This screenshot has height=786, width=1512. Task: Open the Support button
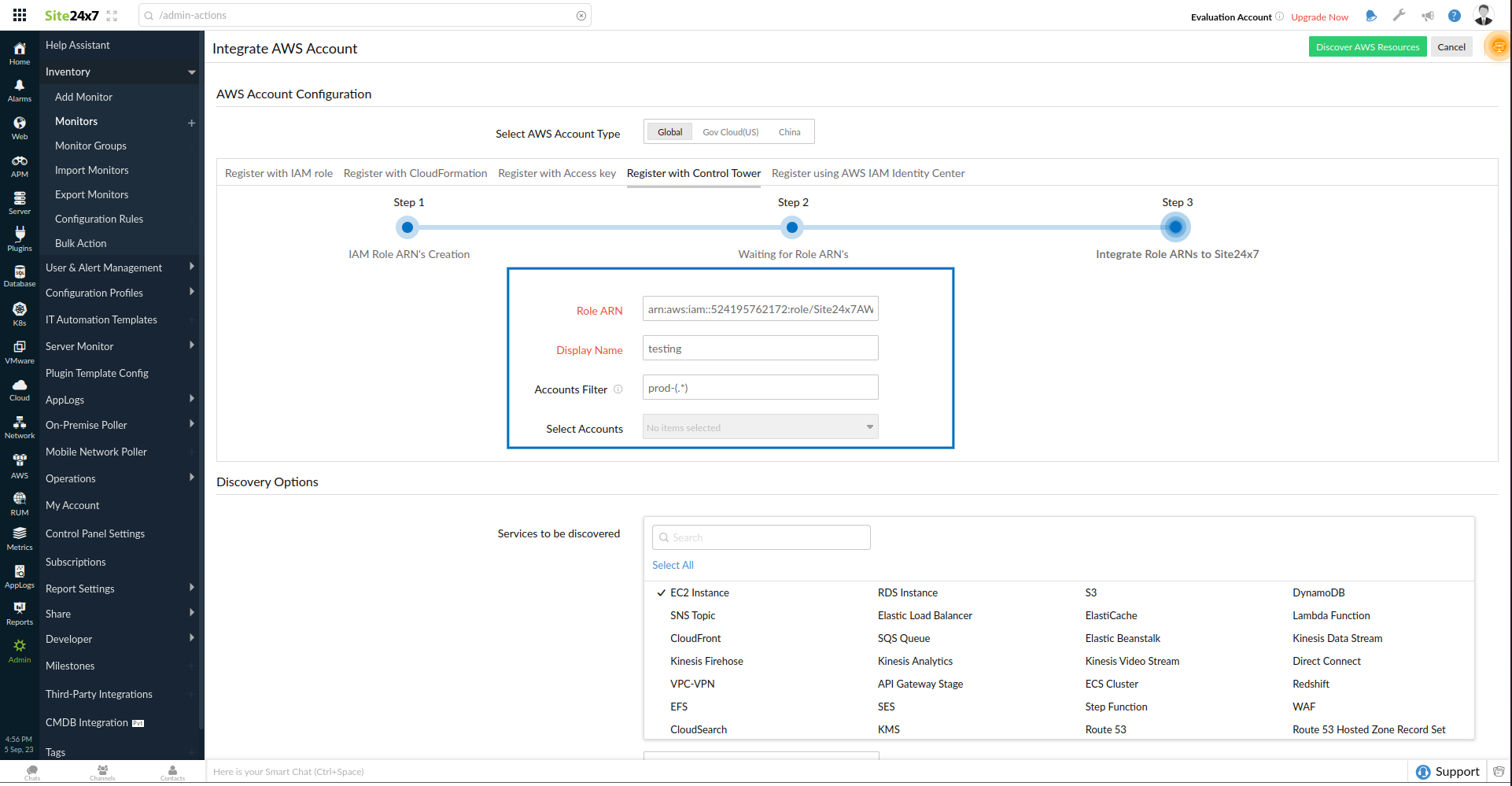[1447, 772]
